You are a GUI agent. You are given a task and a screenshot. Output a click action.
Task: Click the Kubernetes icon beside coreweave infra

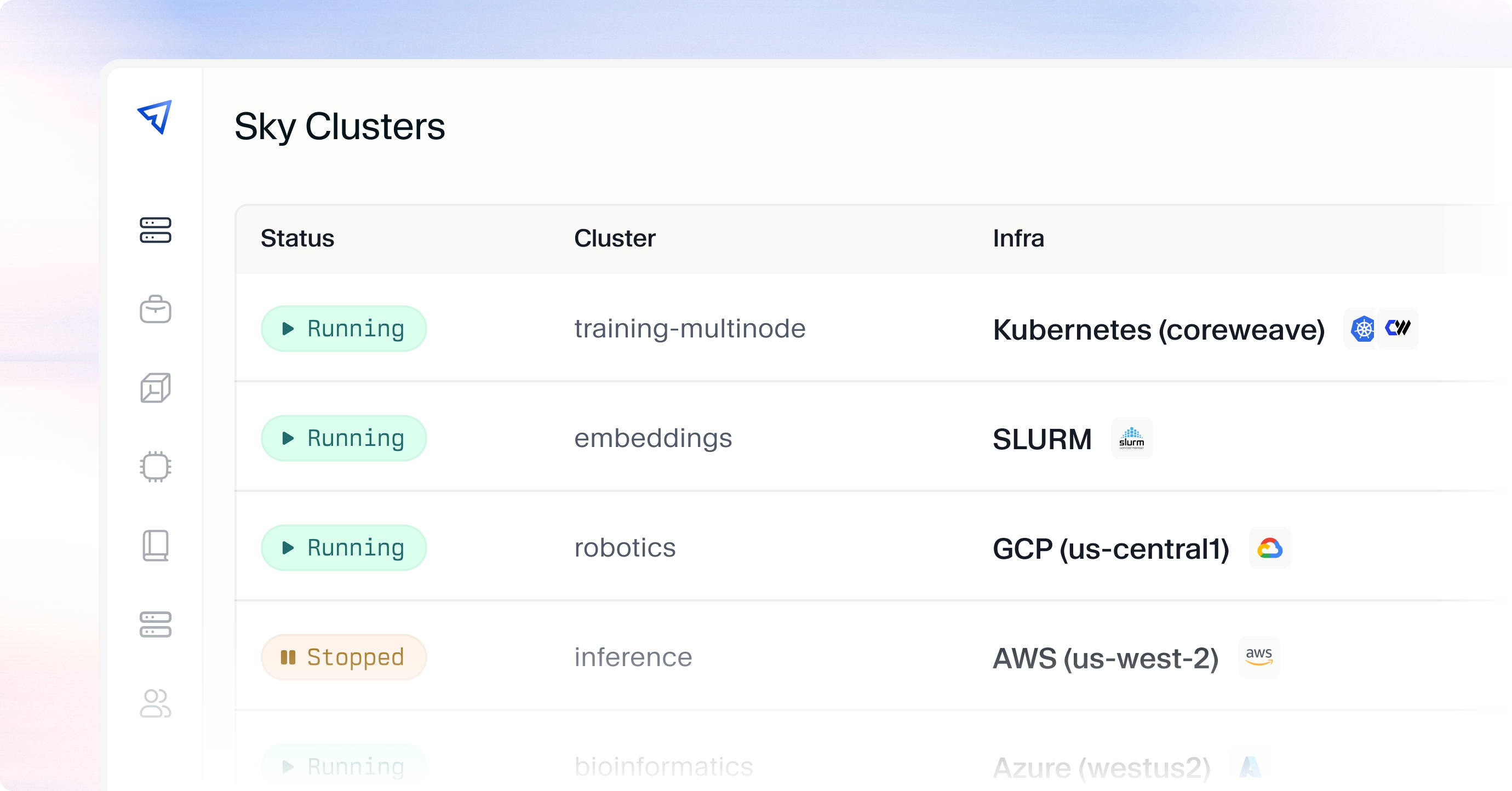click(1363, 329)
